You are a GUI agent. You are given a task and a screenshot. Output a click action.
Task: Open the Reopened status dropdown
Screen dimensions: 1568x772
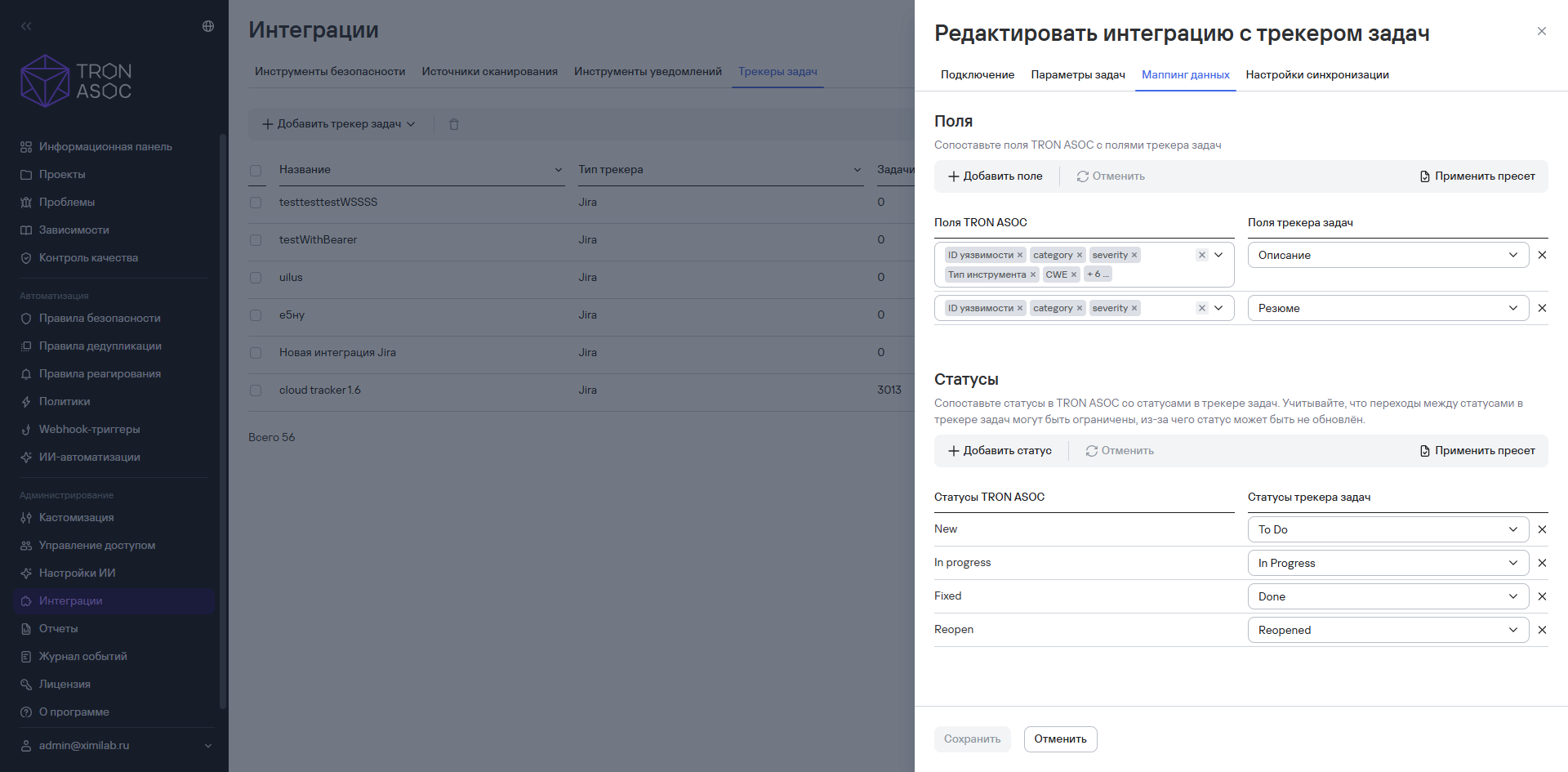1388,630
